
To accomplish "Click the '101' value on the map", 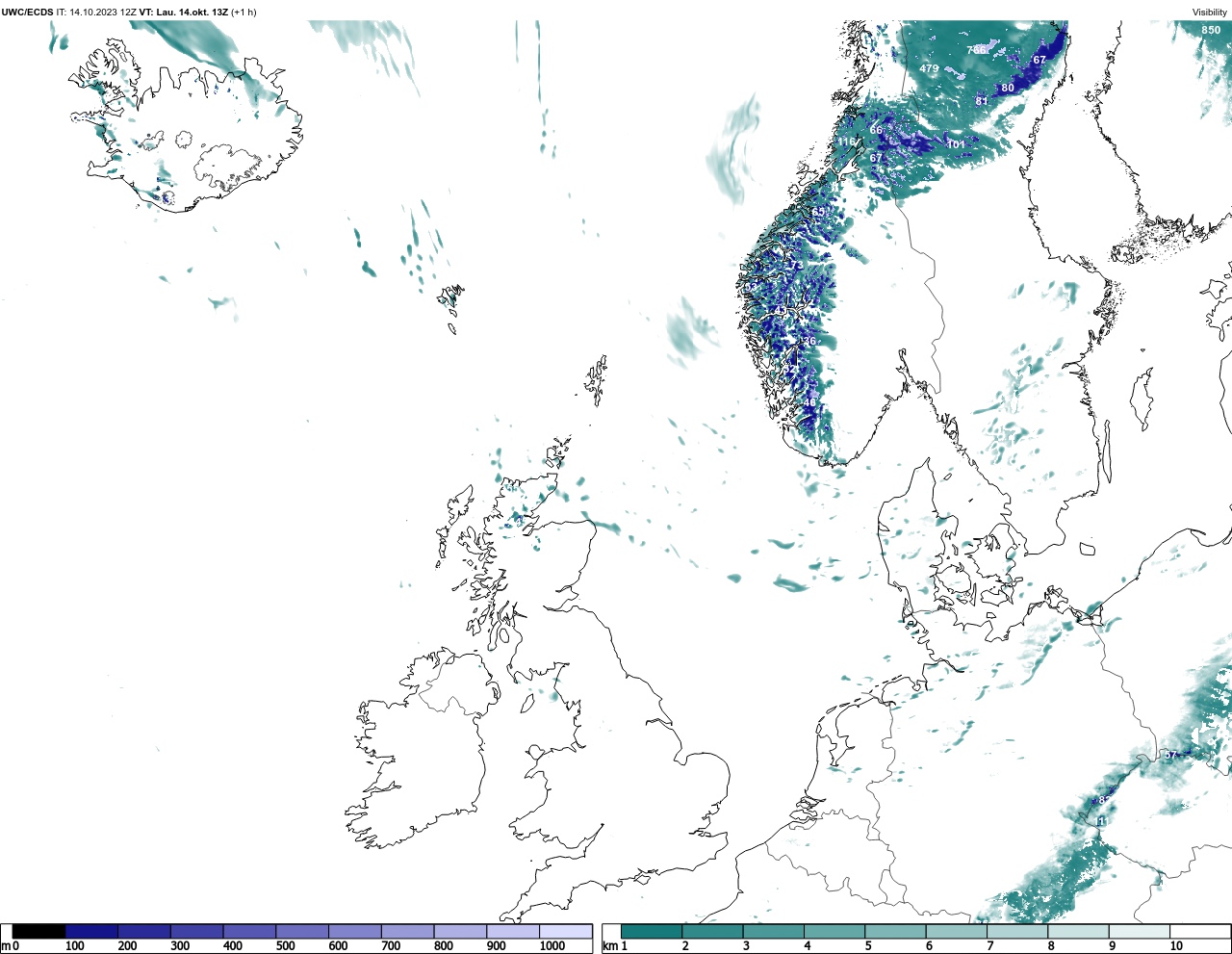I will tap(956, 144).
